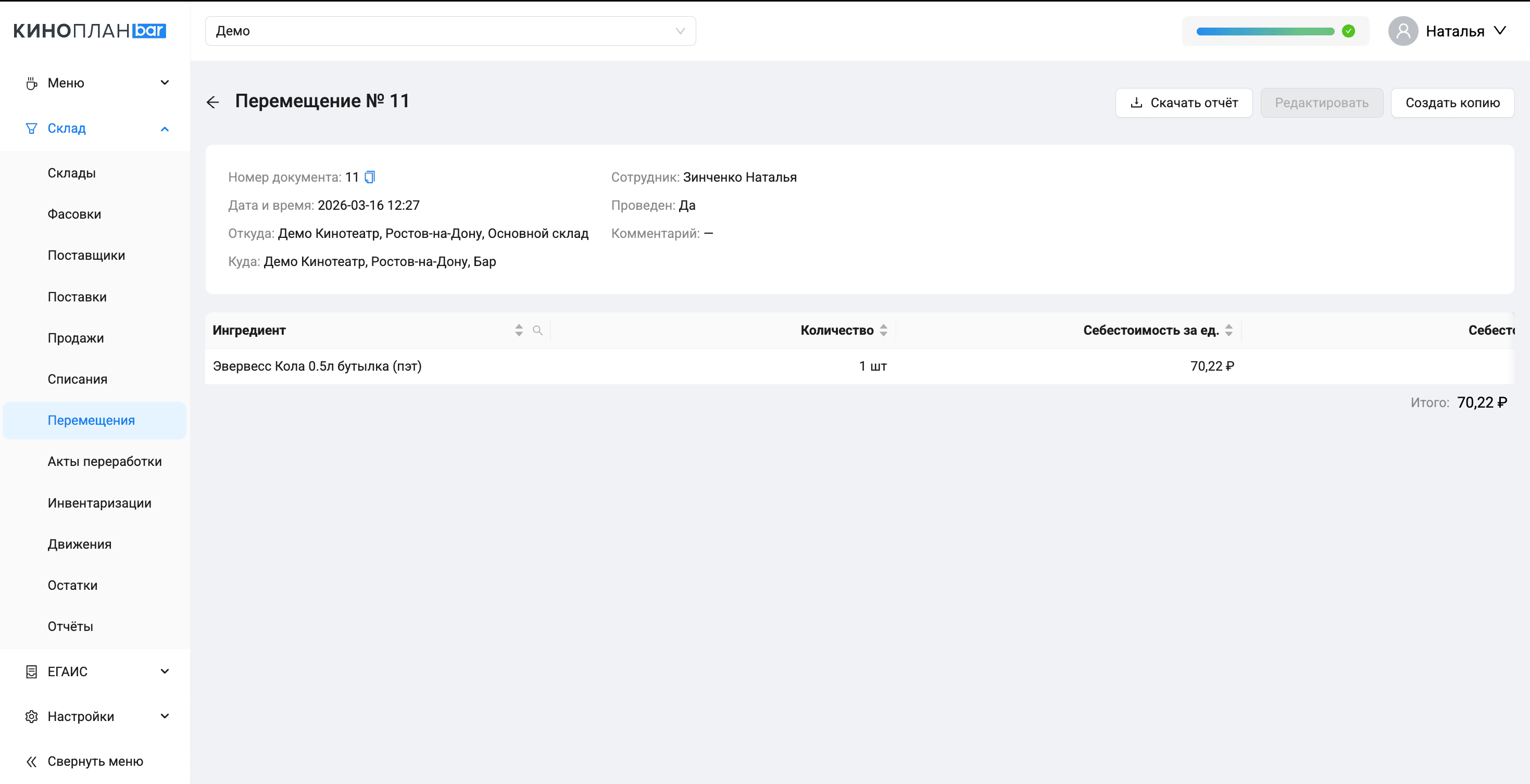Click the Скачать отчёт button
Viewport: 1530px width, 784px height.
(x=1183, y=103)
